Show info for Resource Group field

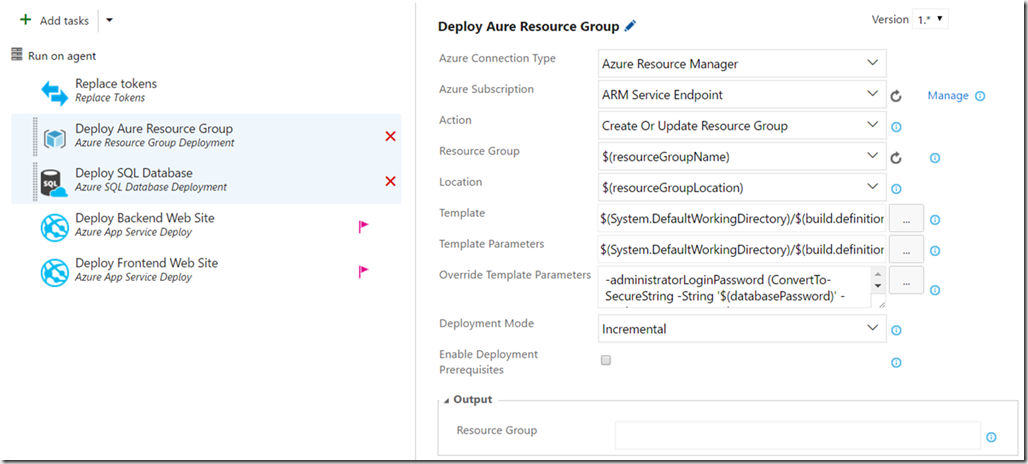[935, 158]
